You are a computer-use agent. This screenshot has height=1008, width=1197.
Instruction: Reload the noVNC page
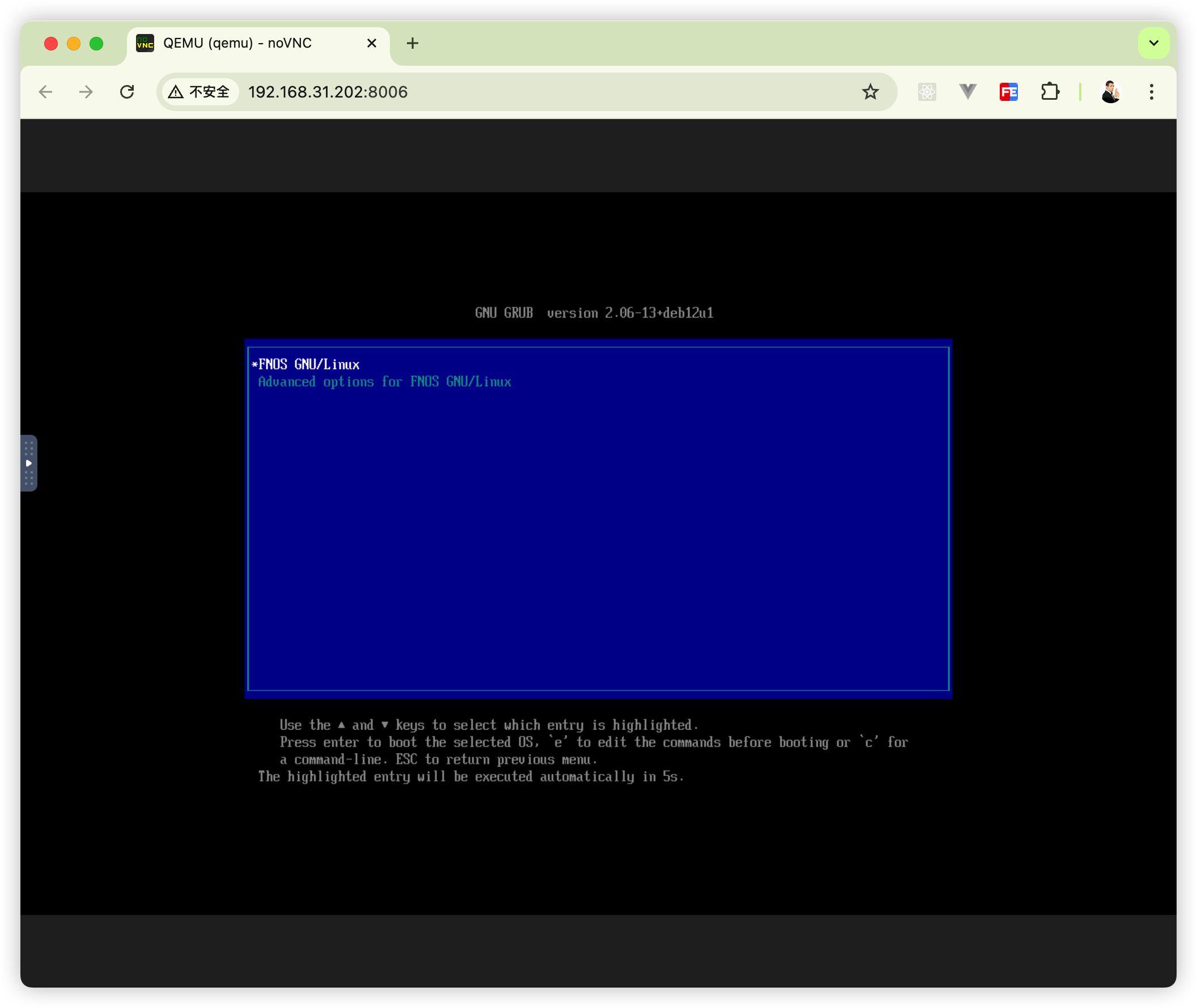coord(127,92)
